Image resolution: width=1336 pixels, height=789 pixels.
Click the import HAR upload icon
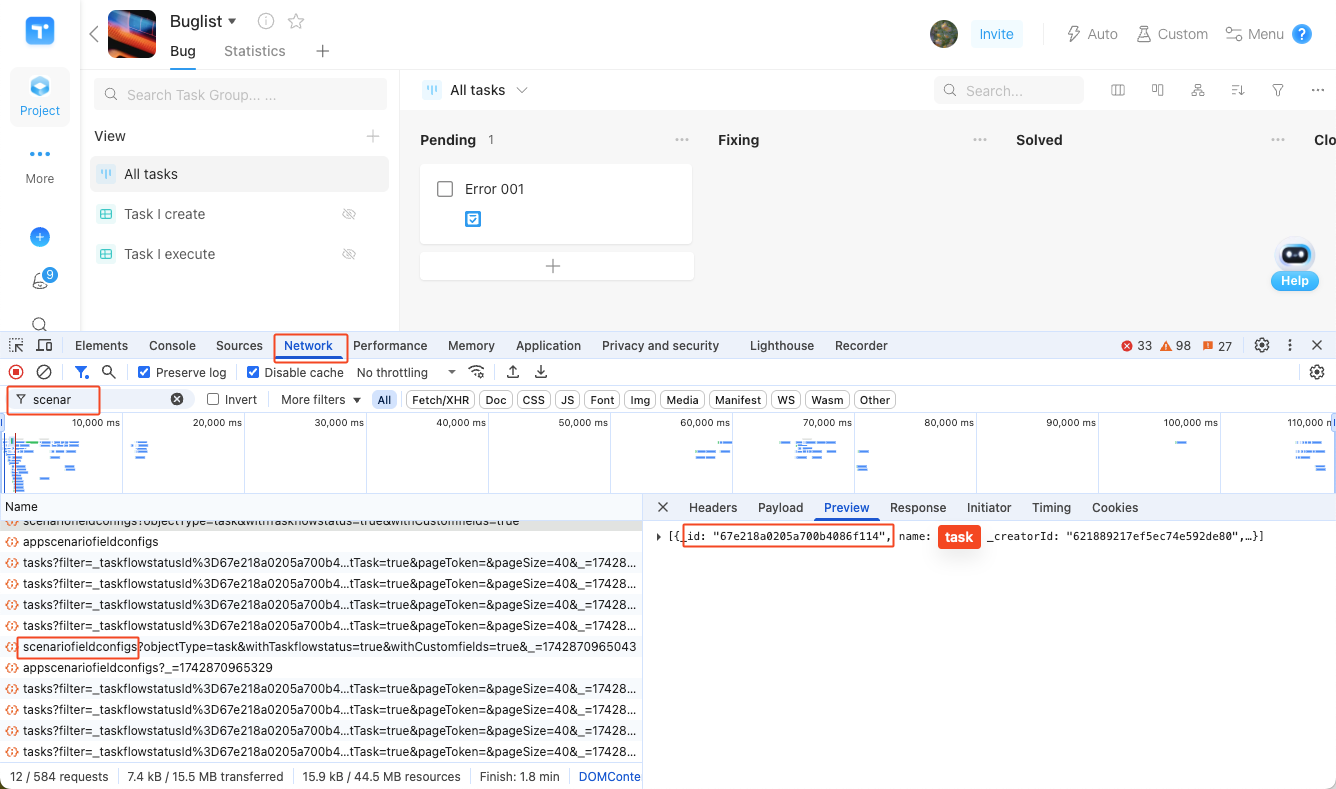tap(513, 372)
